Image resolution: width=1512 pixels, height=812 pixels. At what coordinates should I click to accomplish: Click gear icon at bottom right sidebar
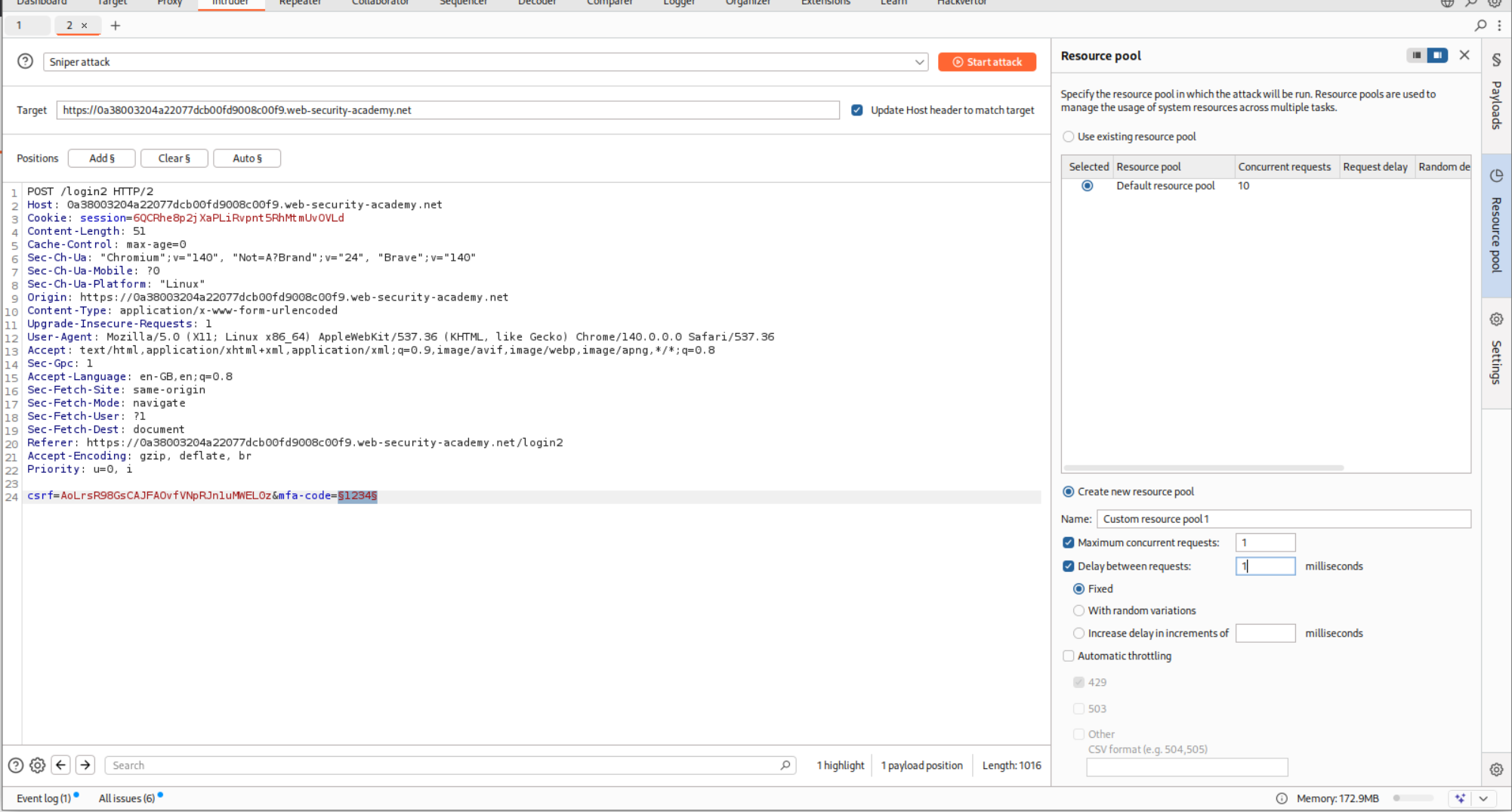coord(1496,770)
